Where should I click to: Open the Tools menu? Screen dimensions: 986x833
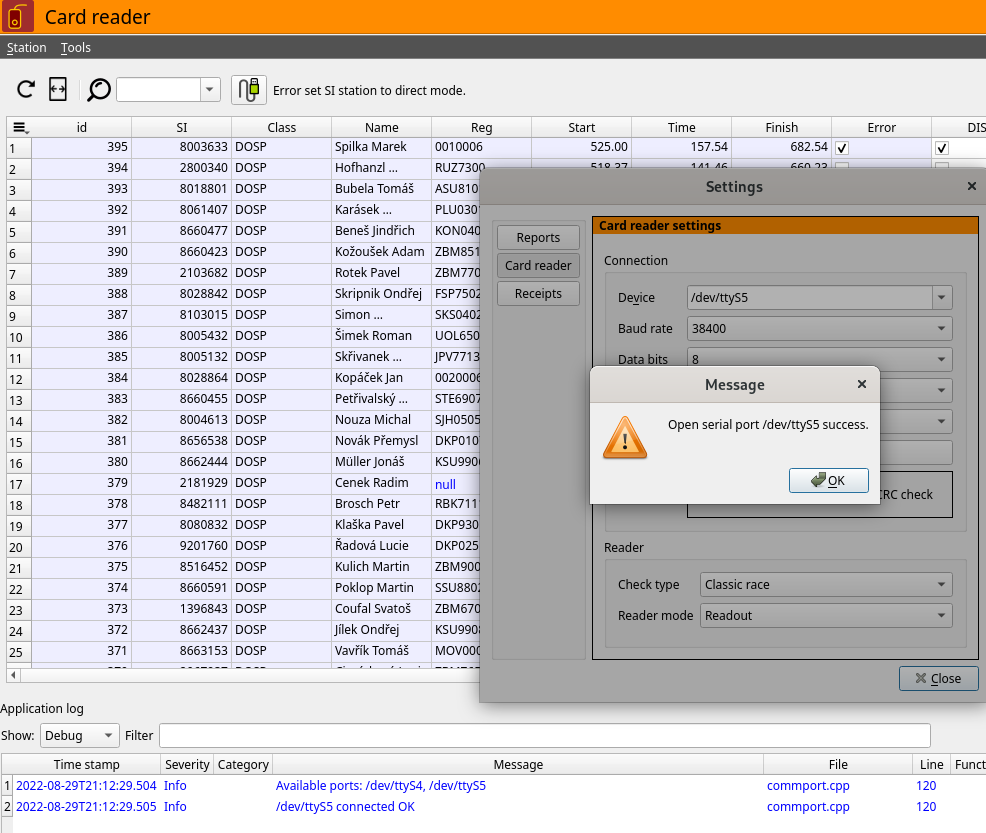(x=75, y=48)
